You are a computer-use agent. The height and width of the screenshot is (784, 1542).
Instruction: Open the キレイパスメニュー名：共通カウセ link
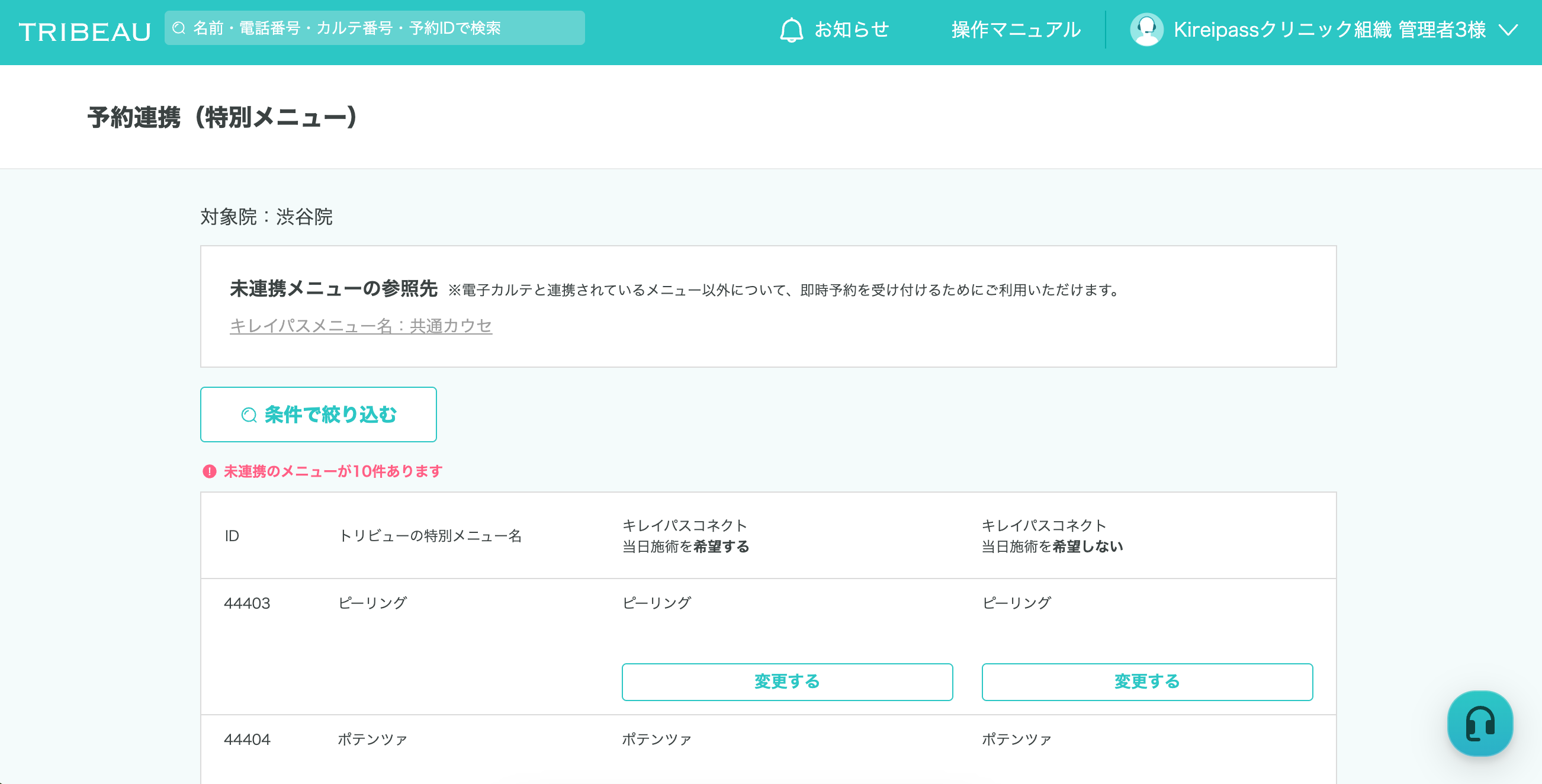pos(361,326)
